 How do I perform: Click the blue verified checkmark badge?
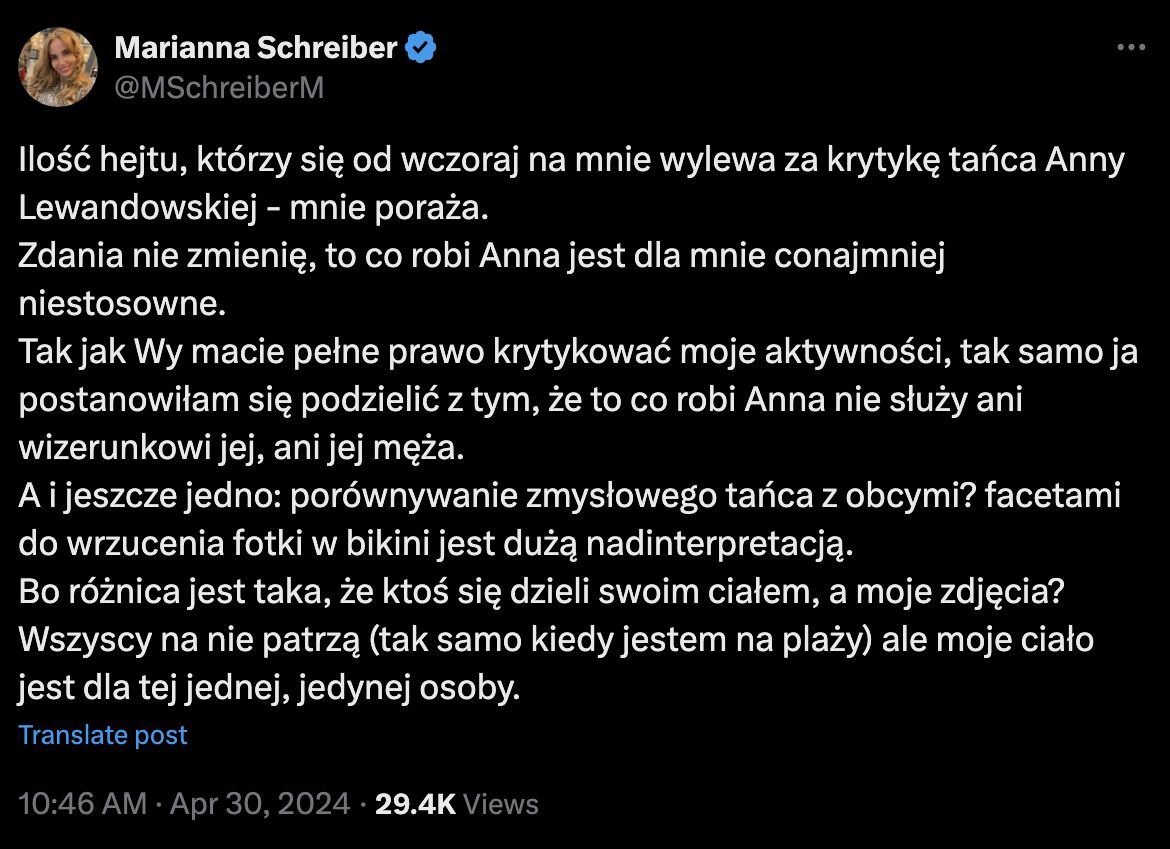pos(420,47)
